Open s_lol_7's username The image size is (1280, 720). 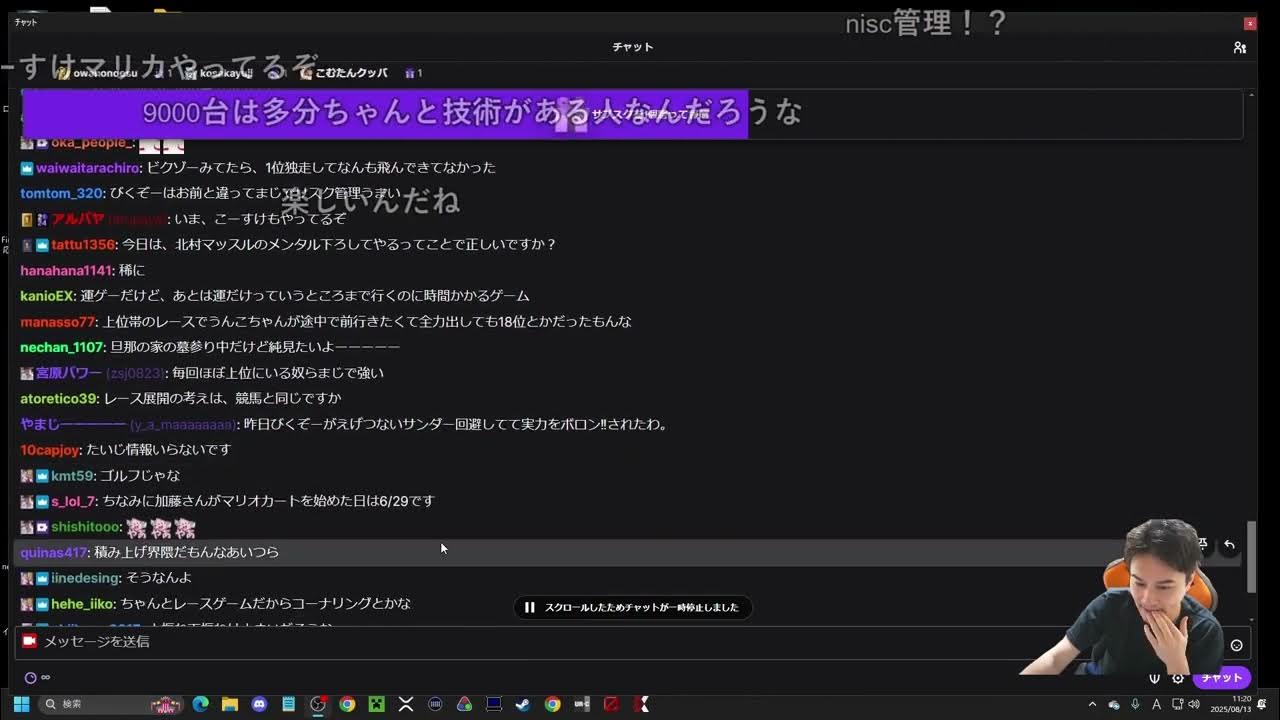point(73,501)
